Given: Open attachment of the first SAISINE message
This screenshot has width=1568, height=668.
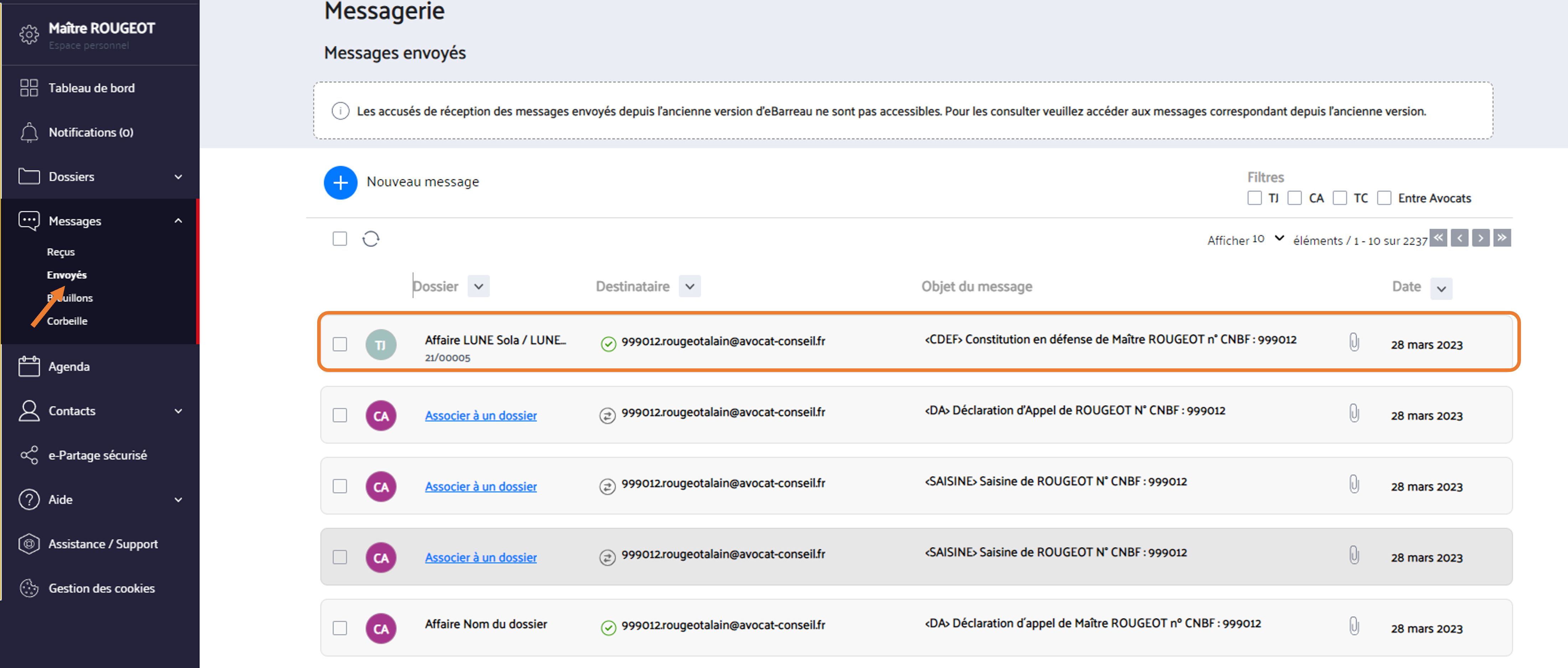Looking at the screenshot, I should (x=1354, y=484).
